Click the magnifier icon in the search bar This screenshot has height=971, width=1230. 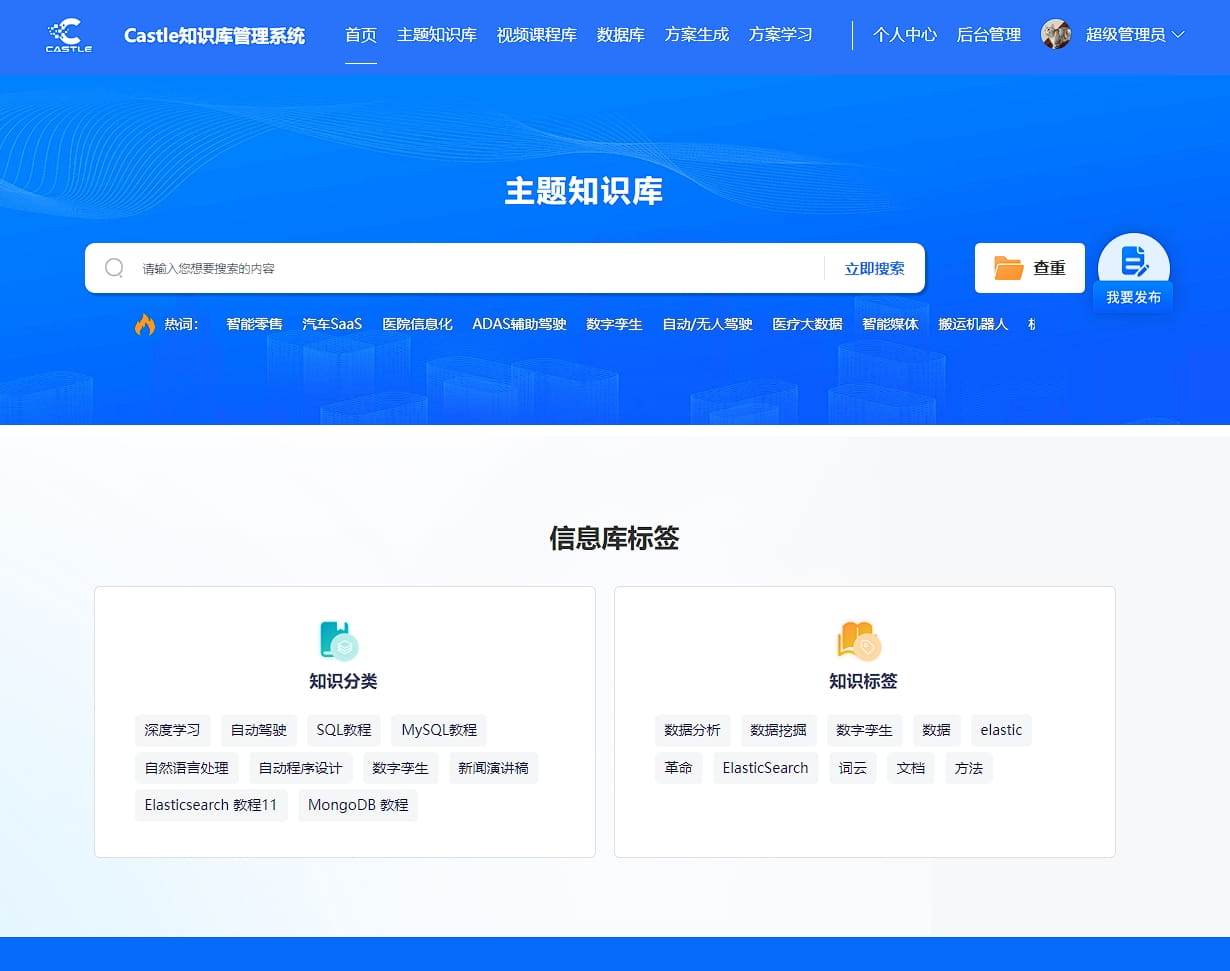pyautogui.click(x=114, y=267)
